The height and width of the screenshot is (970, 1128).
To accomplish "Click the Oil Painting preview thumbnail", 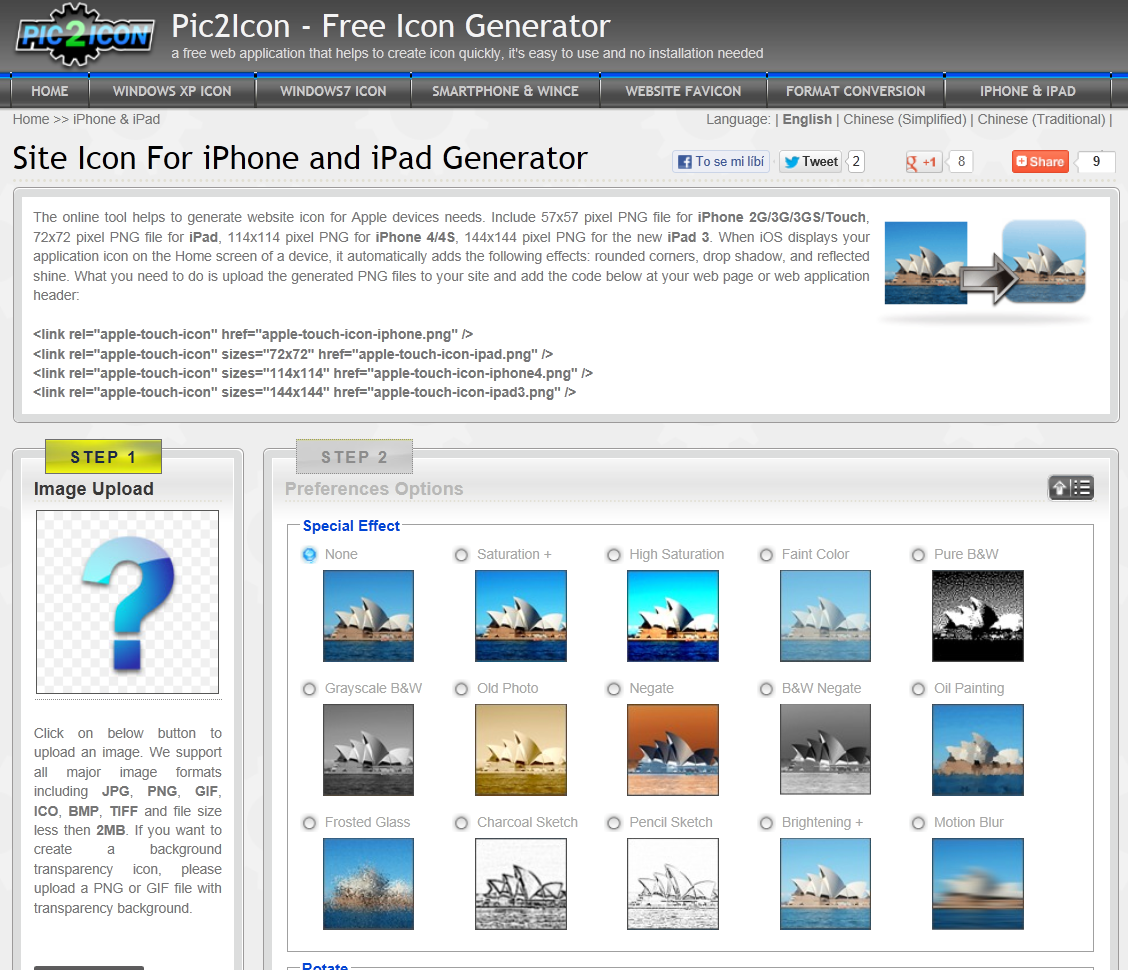I will point(978,750).
